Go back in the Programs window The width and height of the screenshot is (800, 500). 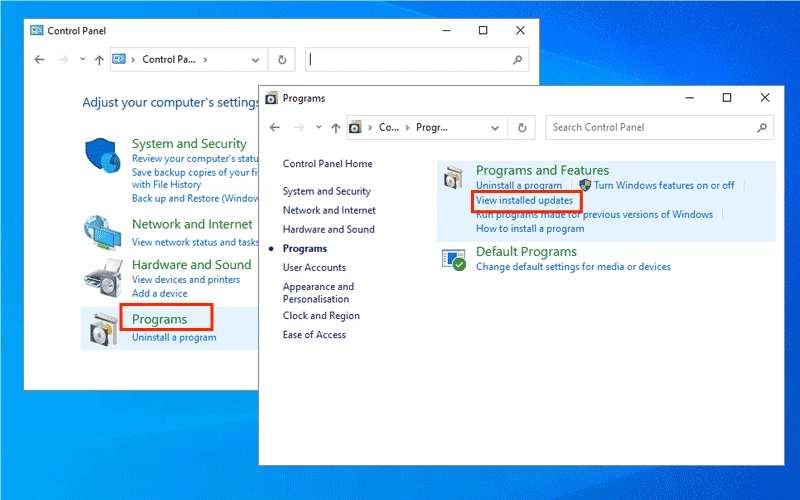(x=274, y=128)
